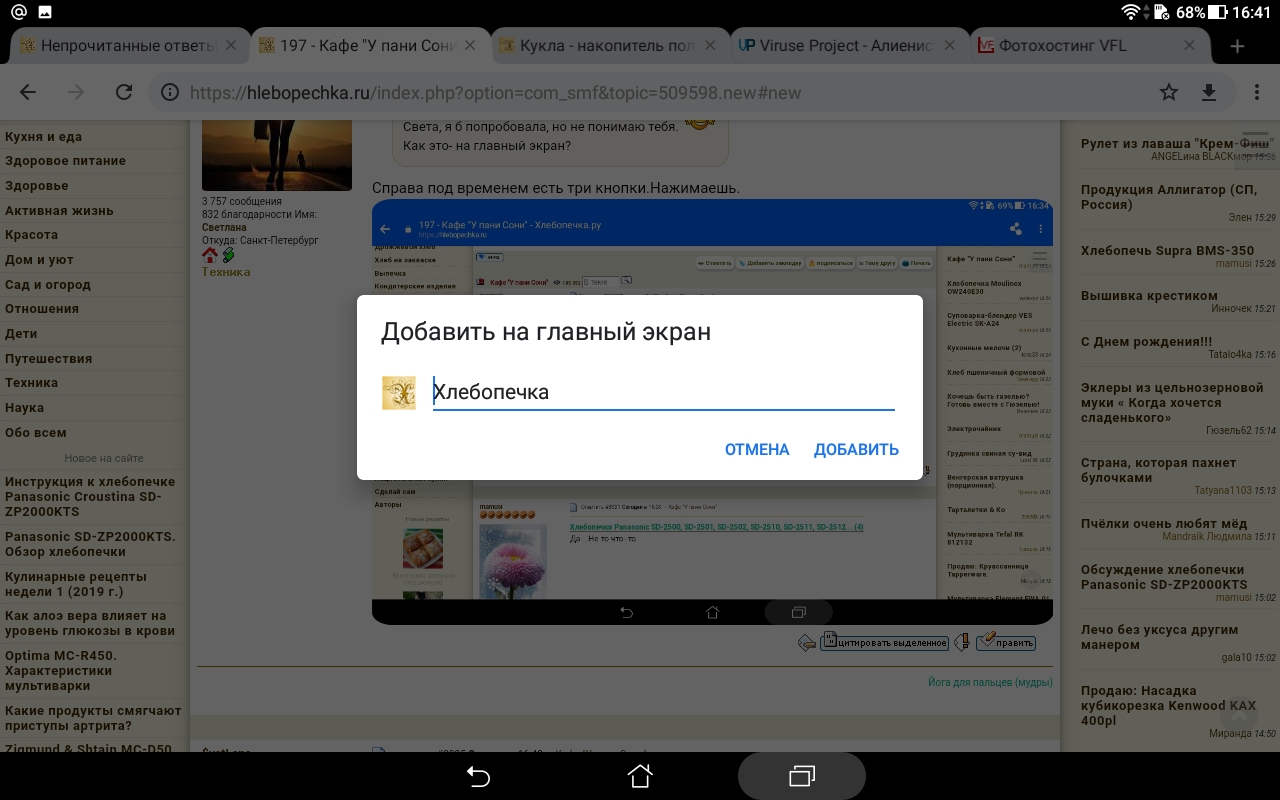This screenshot has width=1280, height=800.
Task: Tap the download icon in toolbar
Action: (x=1209, y=92)
